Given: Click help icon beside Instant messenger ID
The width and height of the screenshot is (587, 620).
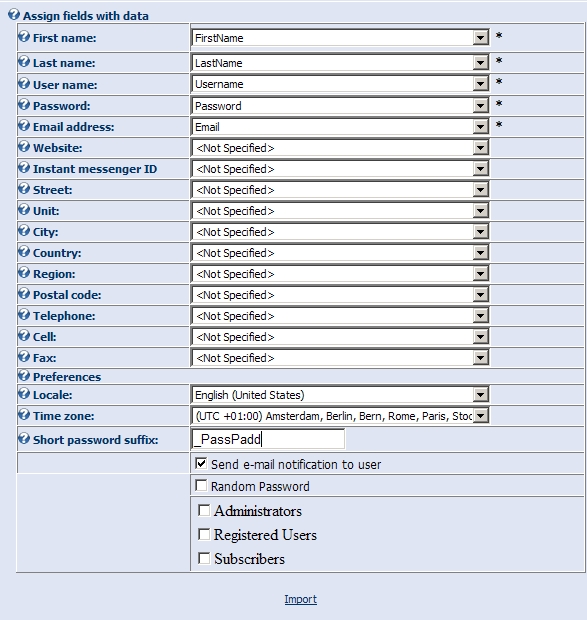Looking at the screenshot, I should pos(24,168).
